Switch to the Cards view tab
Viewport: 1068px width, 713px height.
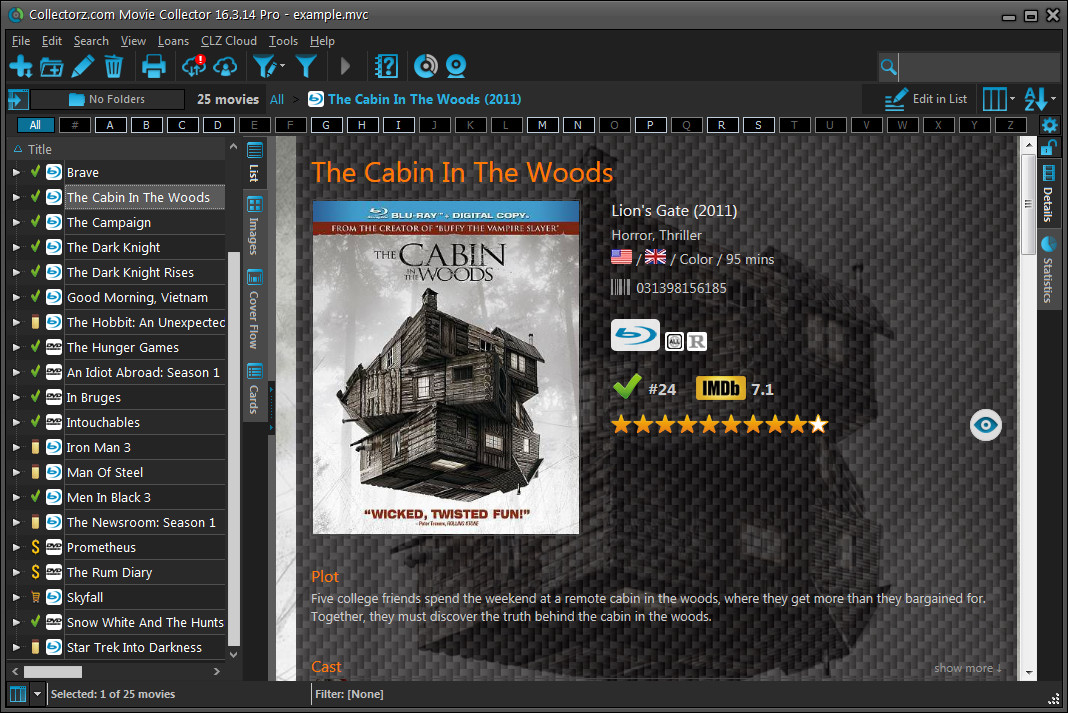[x=254, y=390]
